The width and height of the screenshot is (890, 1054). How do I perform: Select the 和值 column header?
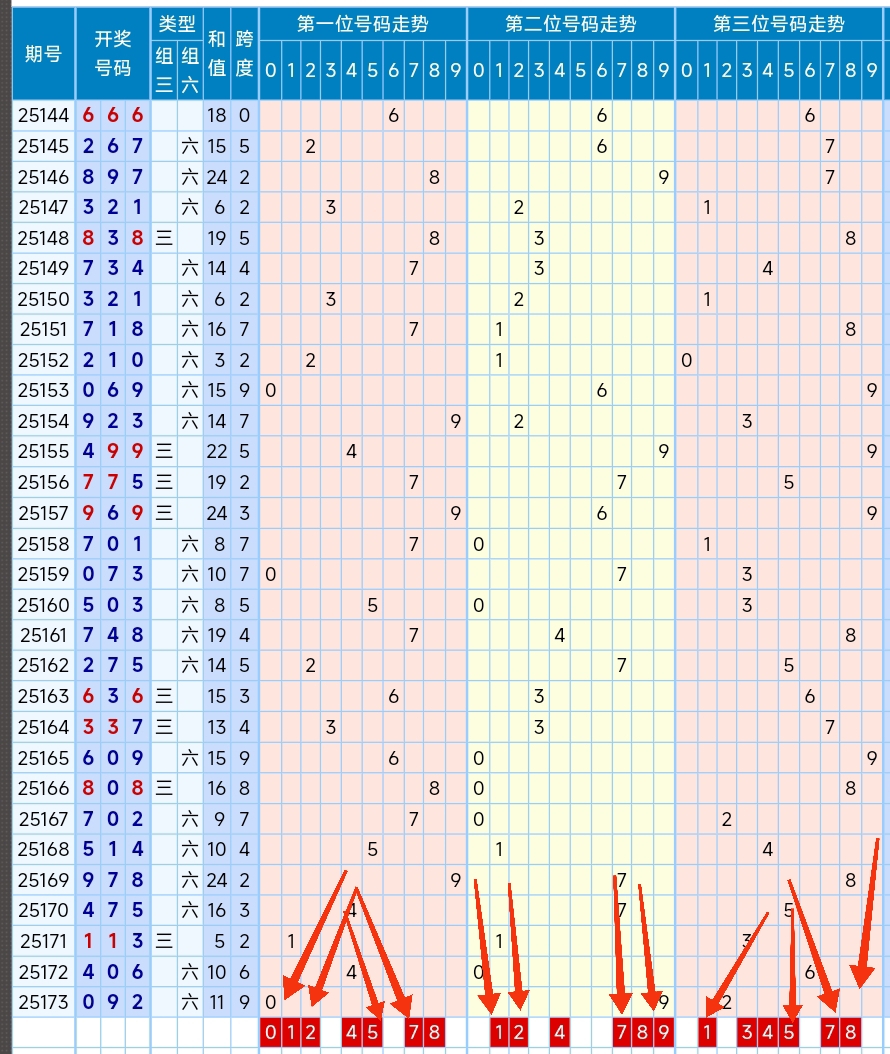(x=216, y=54)
